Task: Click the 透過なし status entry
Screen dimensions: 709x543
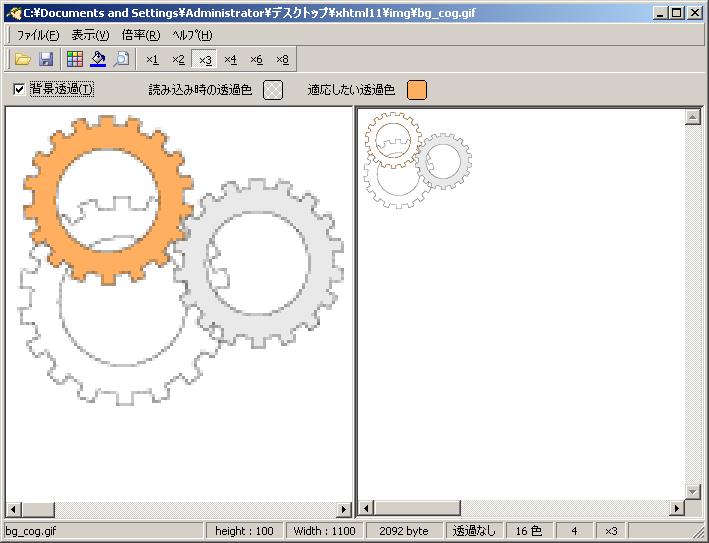Action: pos(474,531)
